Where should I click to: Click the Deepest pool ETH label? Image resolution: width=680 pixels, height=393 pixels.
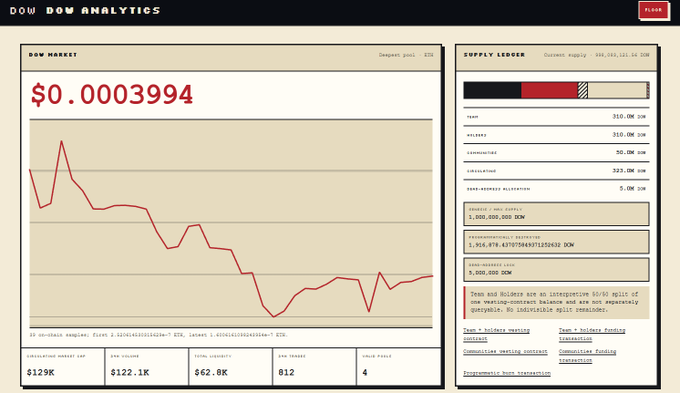(x=406, y=55)
